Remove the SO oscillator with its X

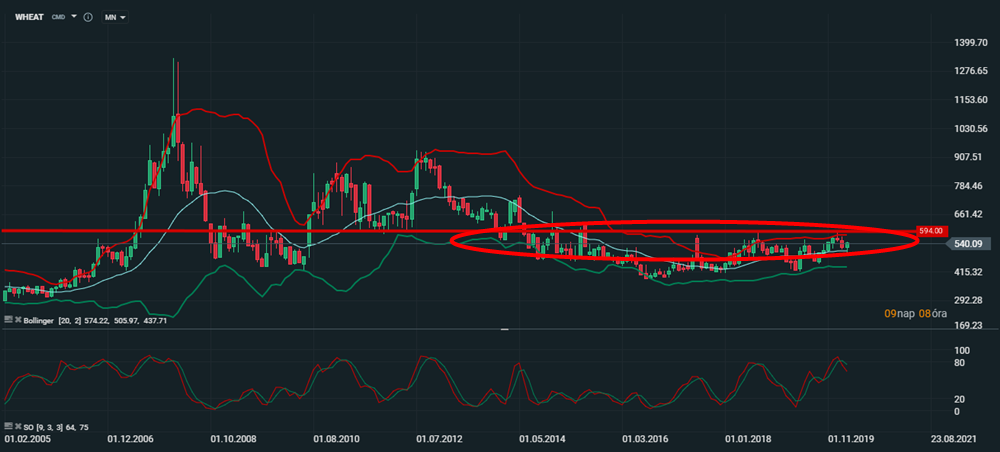[18, 427]
